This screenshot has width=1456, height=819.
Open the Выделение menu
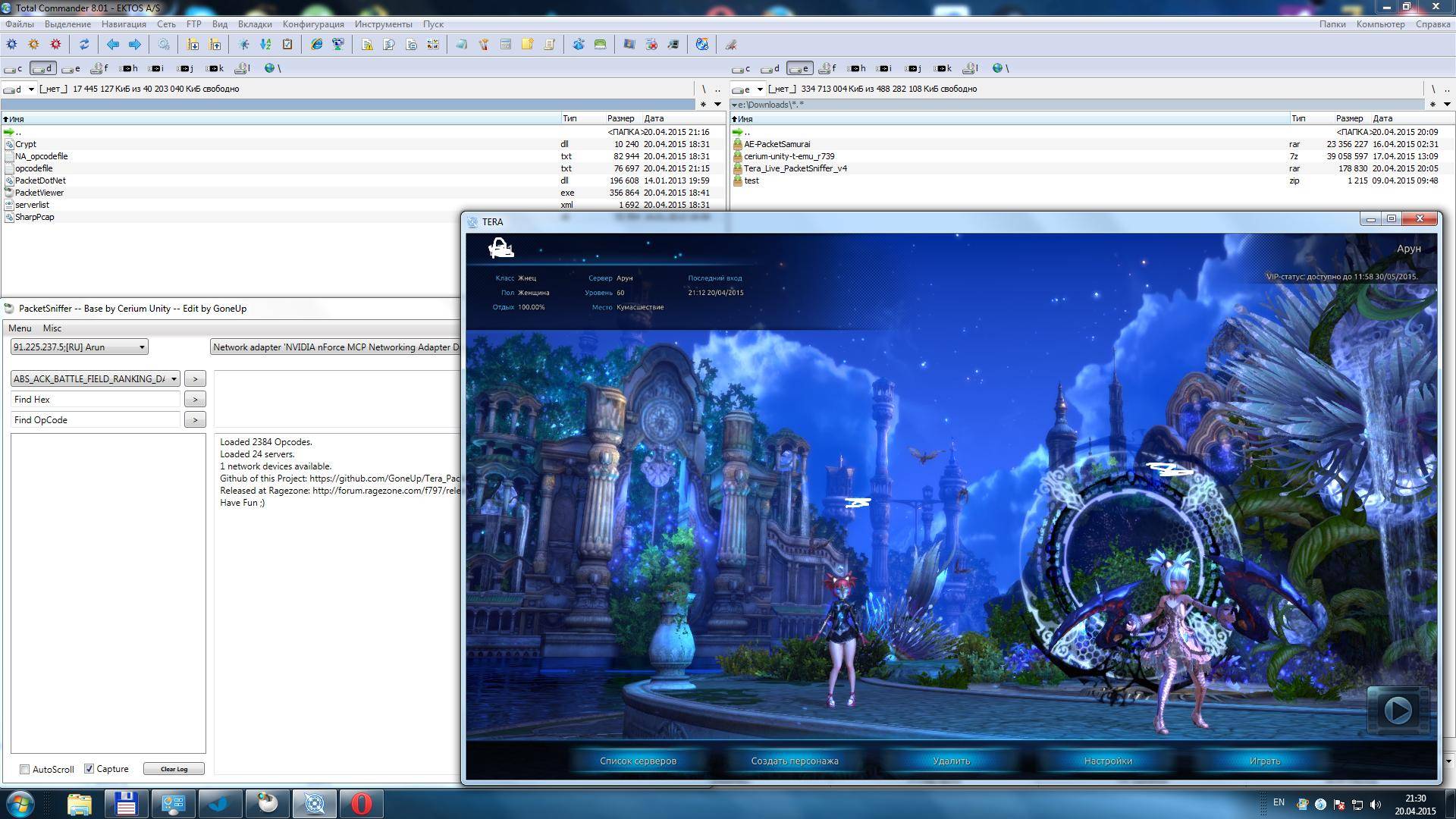pos(67,24)
